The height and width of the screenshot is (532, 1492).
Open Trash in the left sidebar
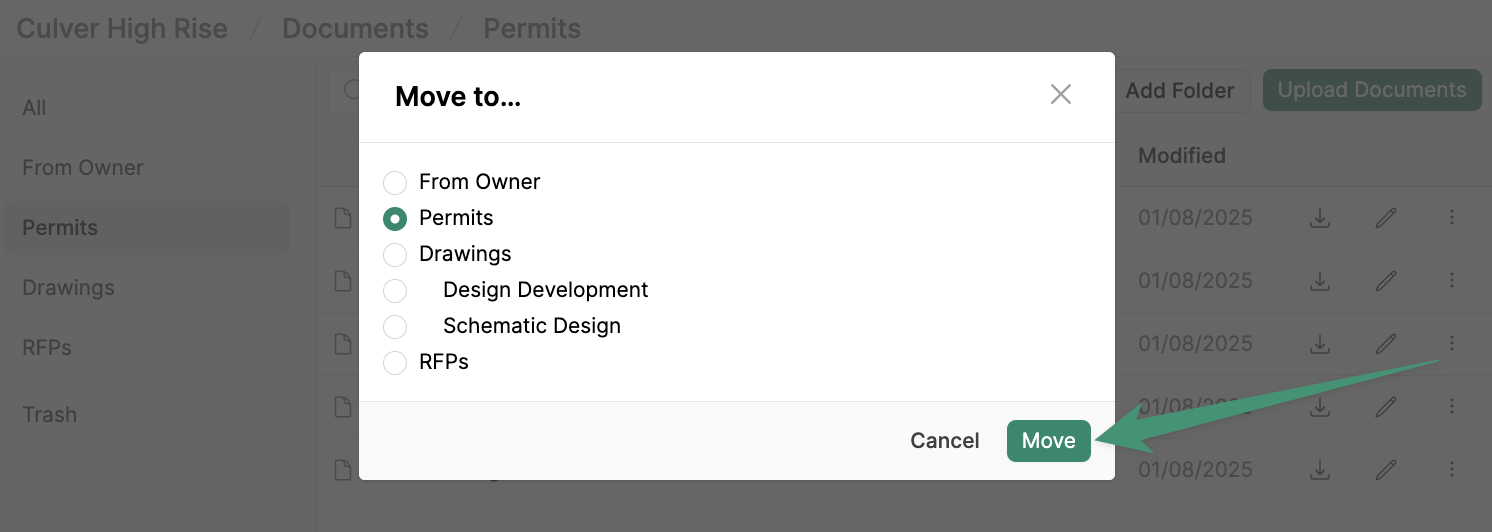click(x=50, y=414)
